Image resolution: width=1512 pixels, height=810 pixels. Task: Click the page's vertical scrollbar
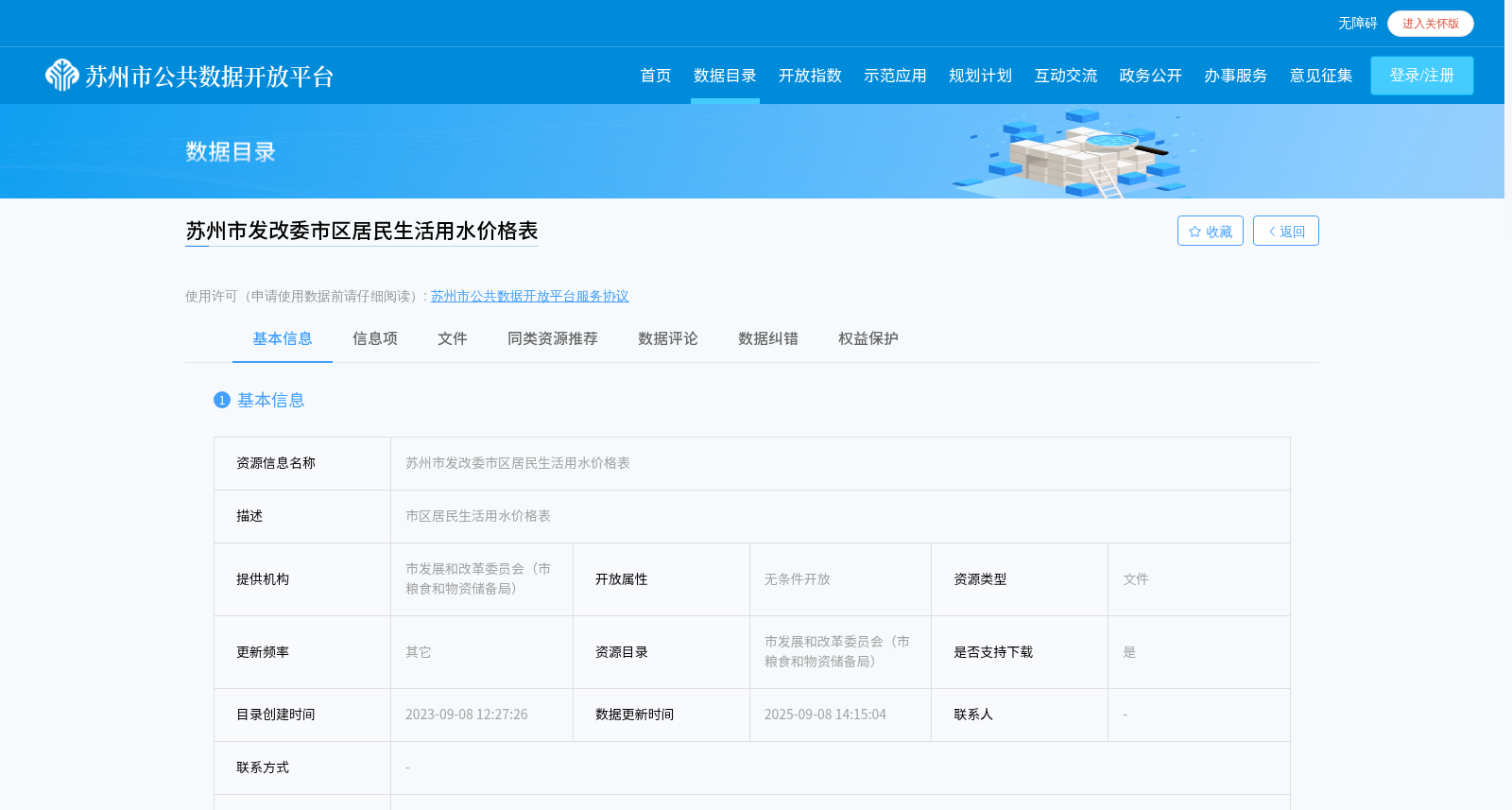point(1508,405)
